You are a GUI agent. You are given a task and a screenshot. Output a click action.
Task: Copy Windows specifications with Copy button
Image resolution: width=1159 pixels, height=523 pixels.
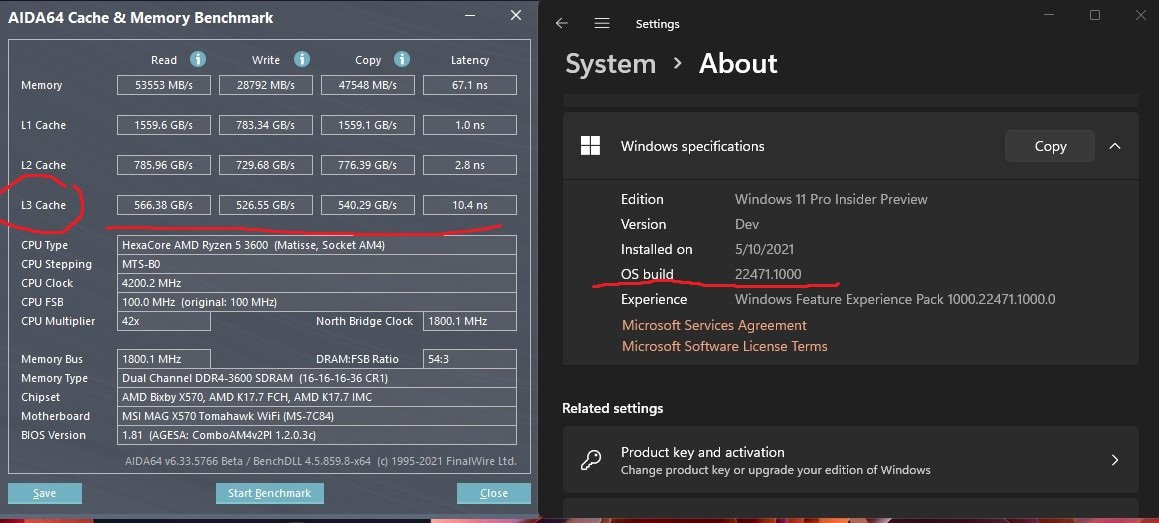pyautogui.click(x=1050, y=146)
